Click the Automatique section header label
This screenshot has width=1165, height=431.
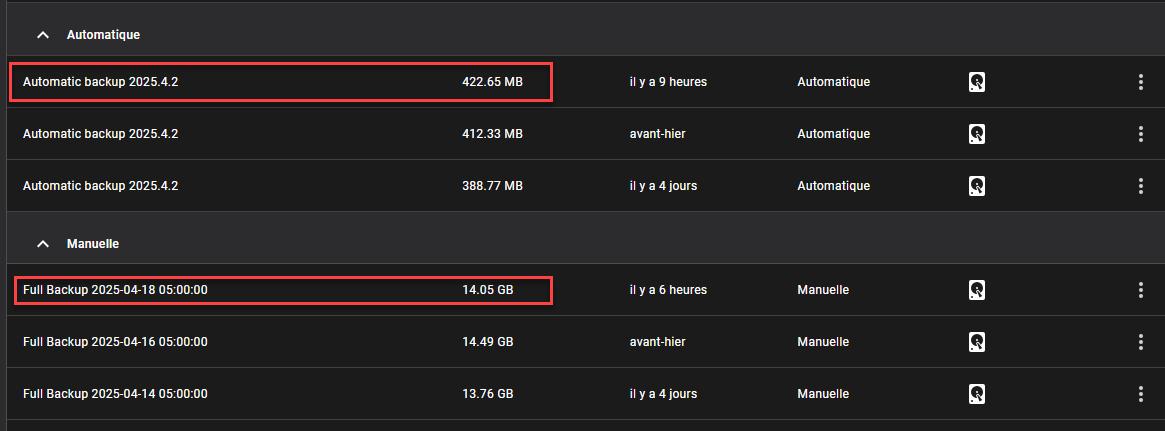click(103, 35)
